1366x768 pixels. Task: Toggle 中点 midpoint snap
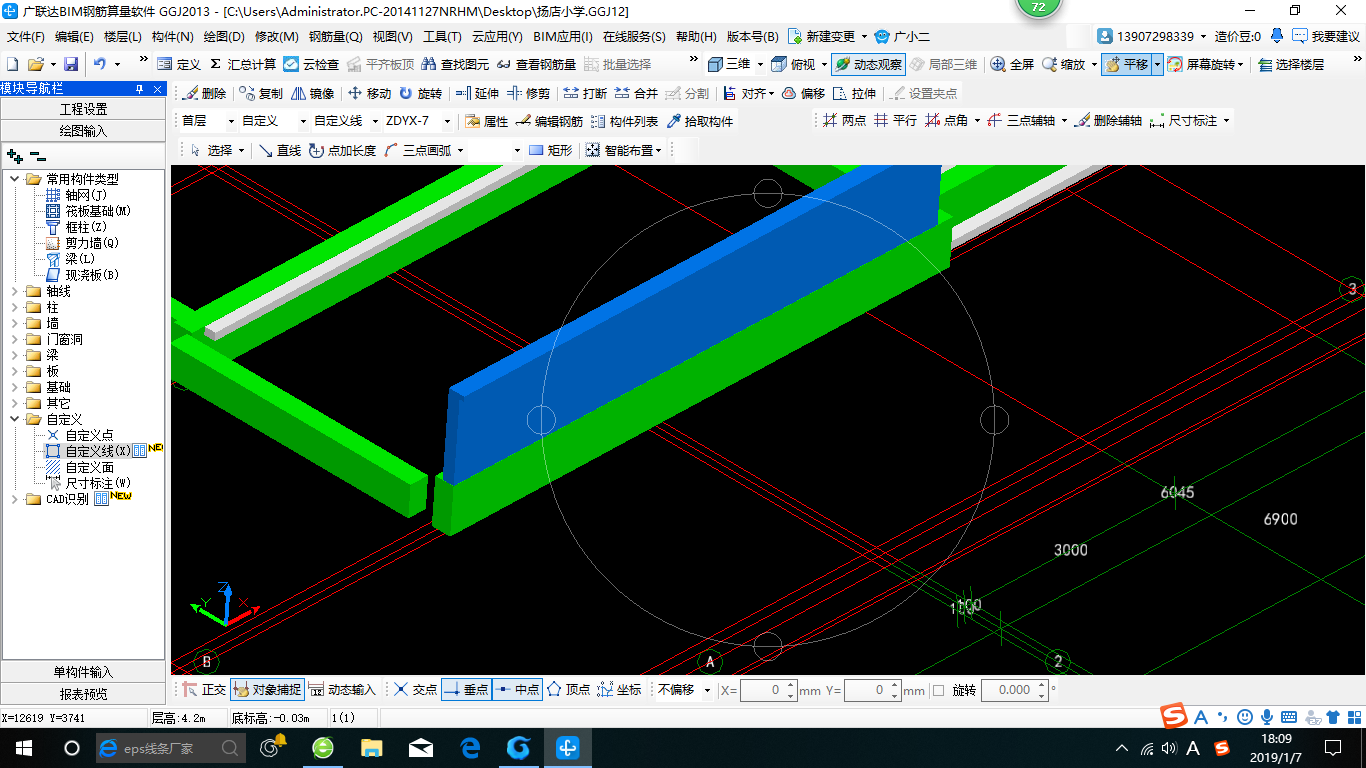pyautogui.click(x=517, y=690)
